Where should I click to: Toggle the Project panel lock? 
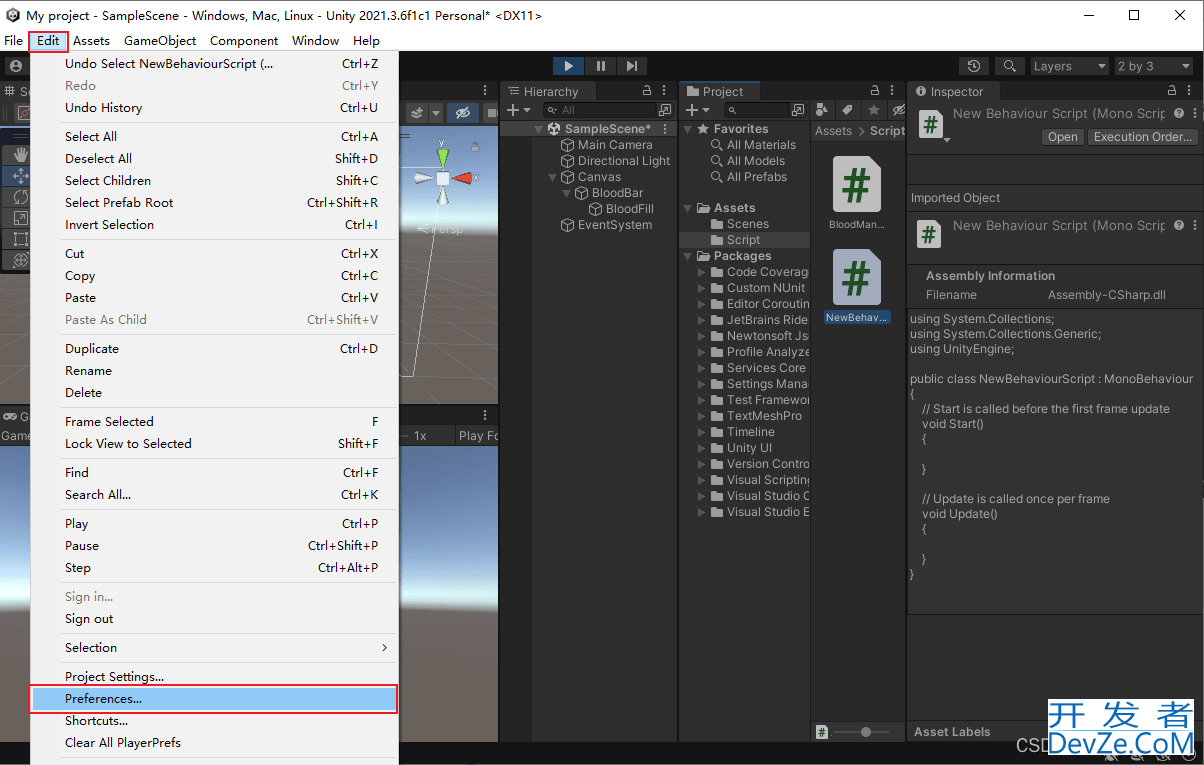point(875,91)
